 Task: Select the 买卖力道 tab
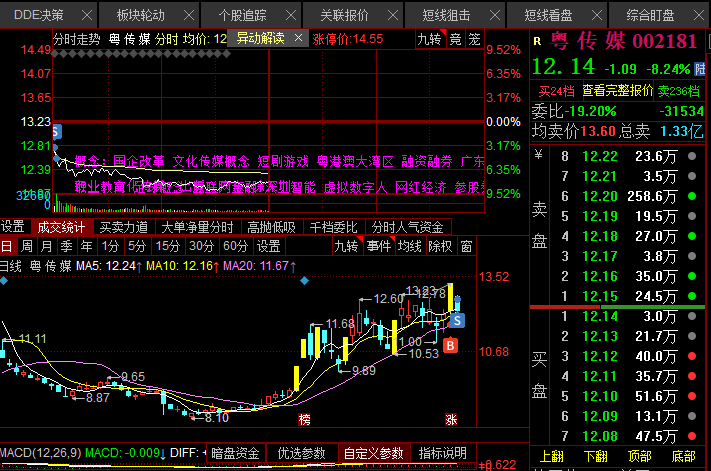(x=124, y=227)
